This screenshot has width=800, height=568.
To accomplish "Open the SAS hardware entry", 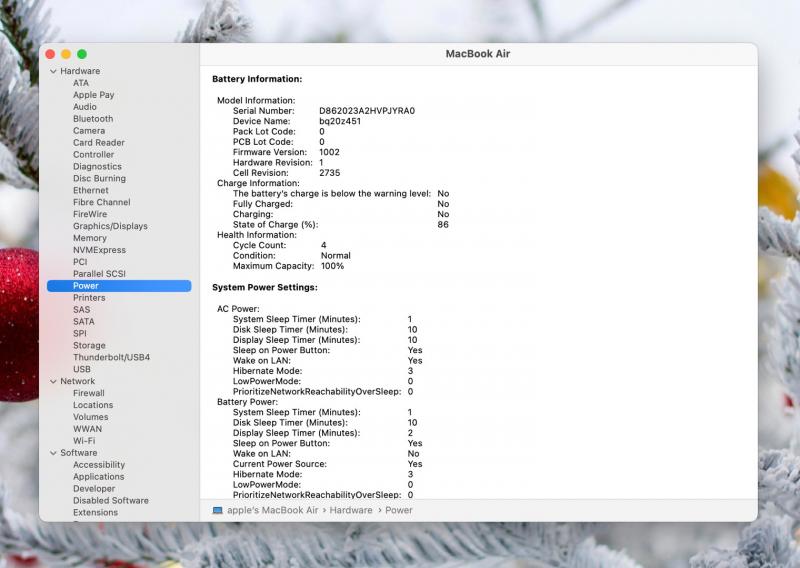I will tap(81, 309).
